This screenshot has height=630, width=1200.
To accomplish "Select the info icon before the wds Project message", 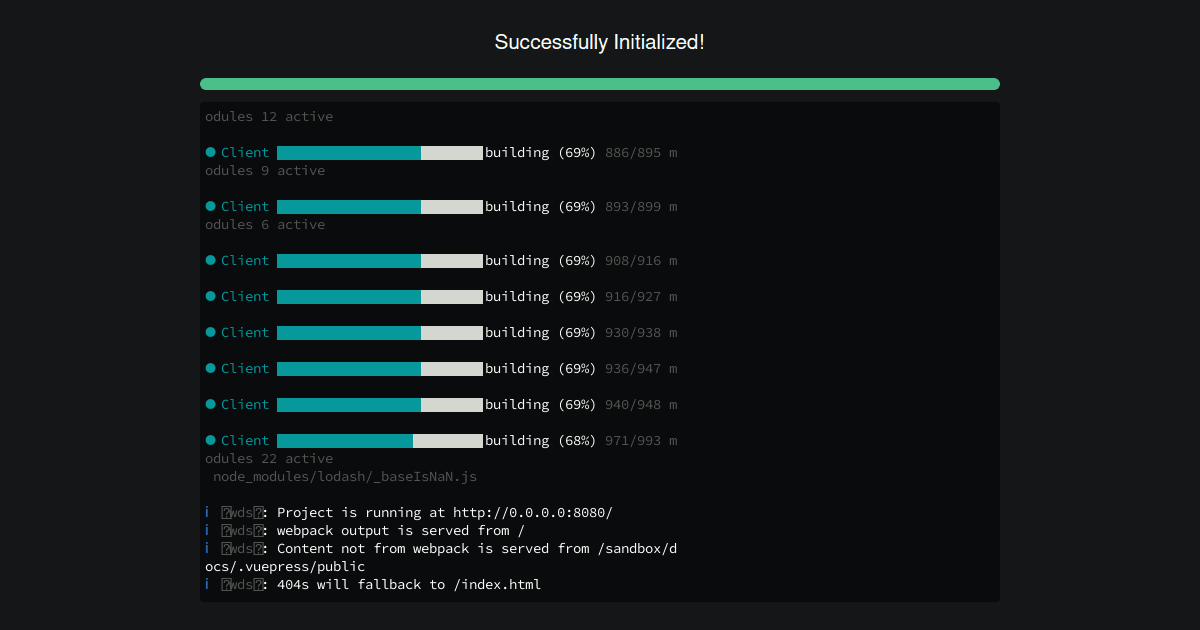I will coord(207,512).
